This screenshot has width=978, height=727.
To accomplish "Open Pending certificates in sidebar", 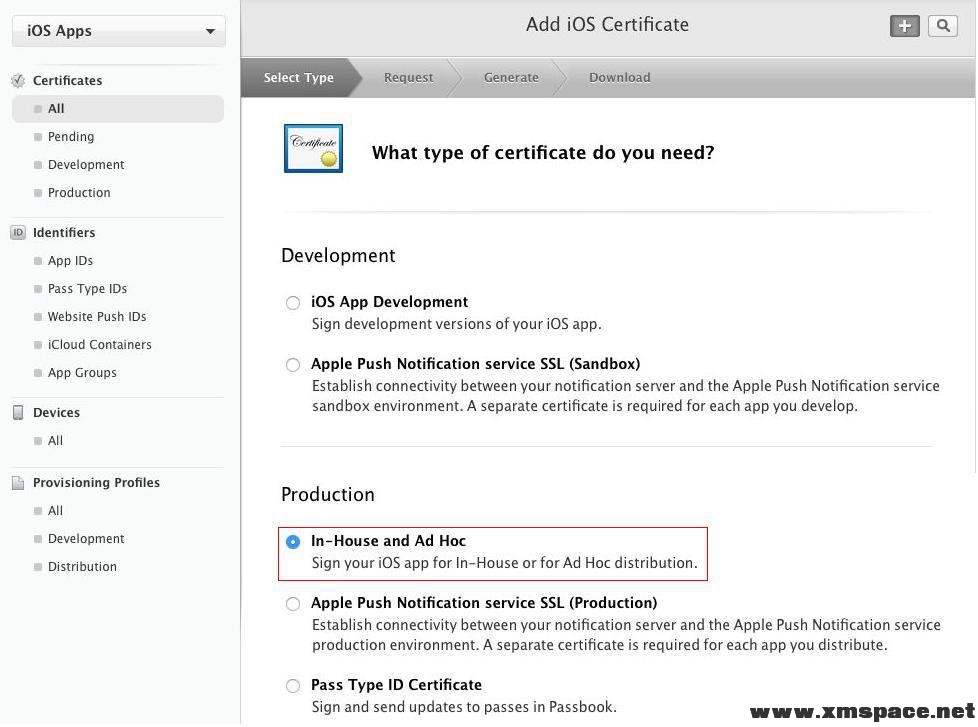I will (71, 137).
